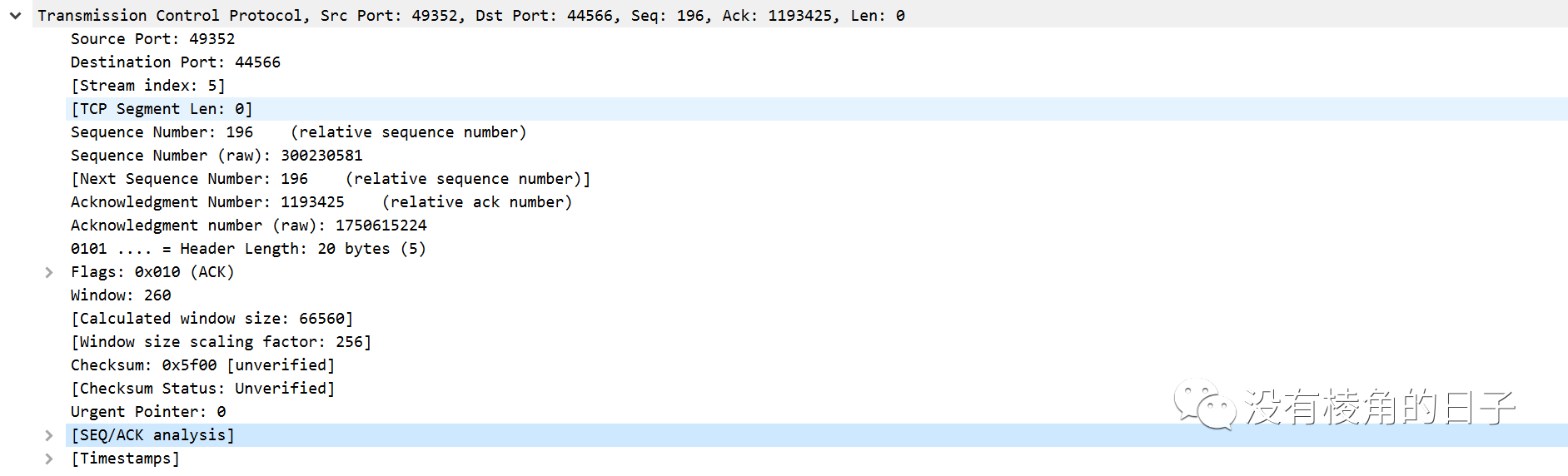Expand the Timestamps node

pos(49,459)
